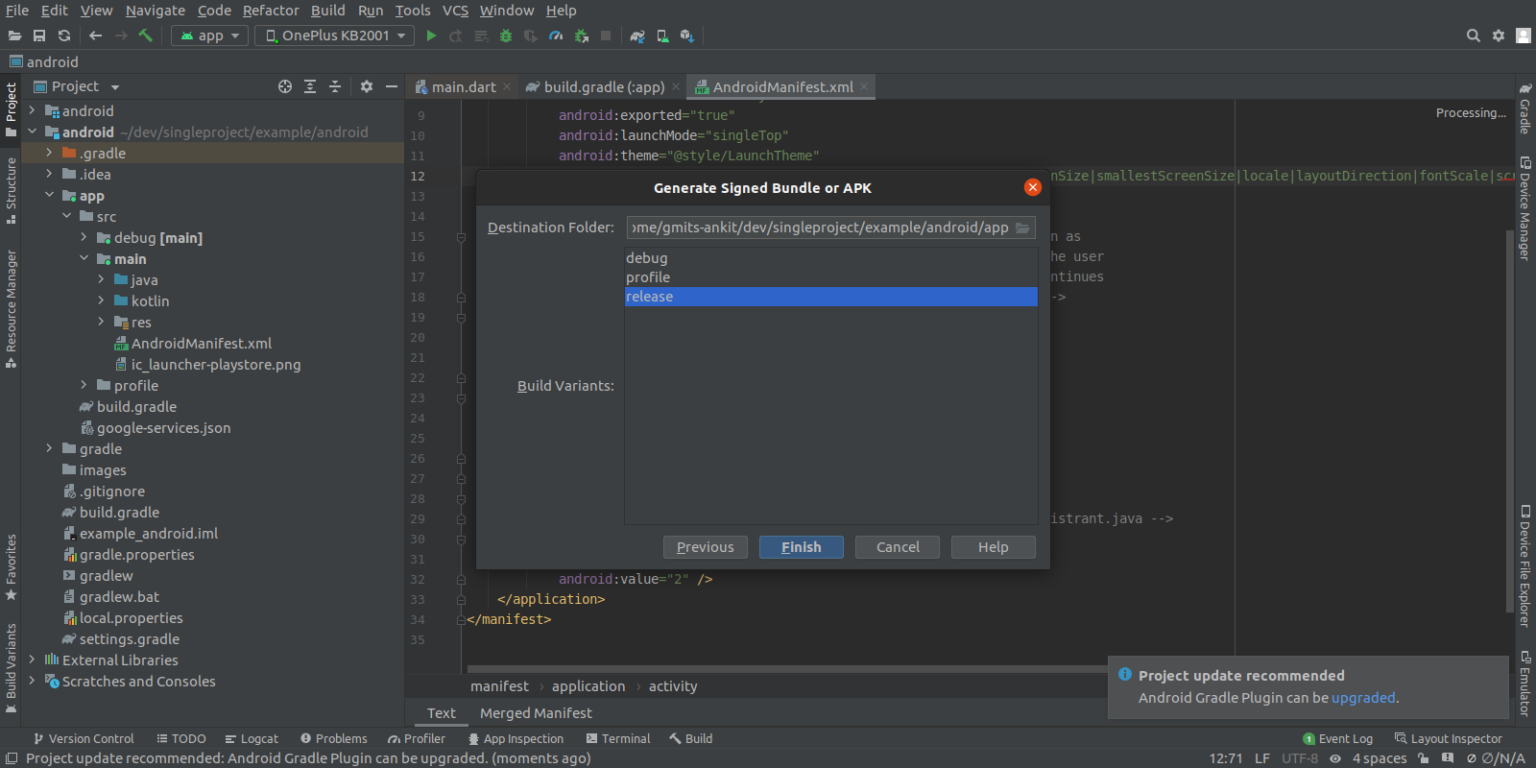Browse destination folder using the folder icon
The height and width of the screenshot is (768, 1536).
[x=1022, y=228]
